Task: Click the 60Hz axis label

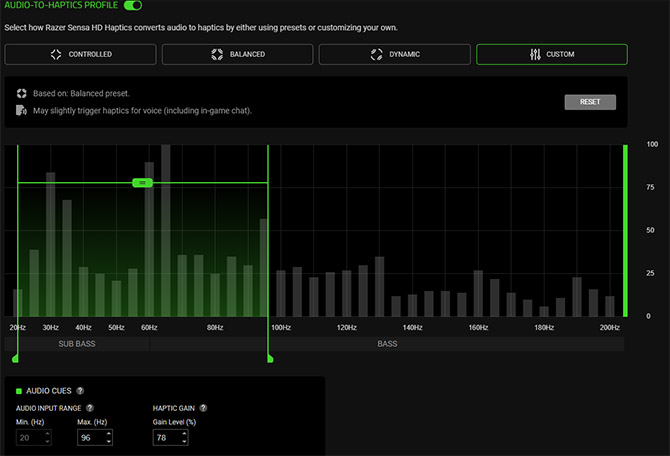Action: point(149,327)
